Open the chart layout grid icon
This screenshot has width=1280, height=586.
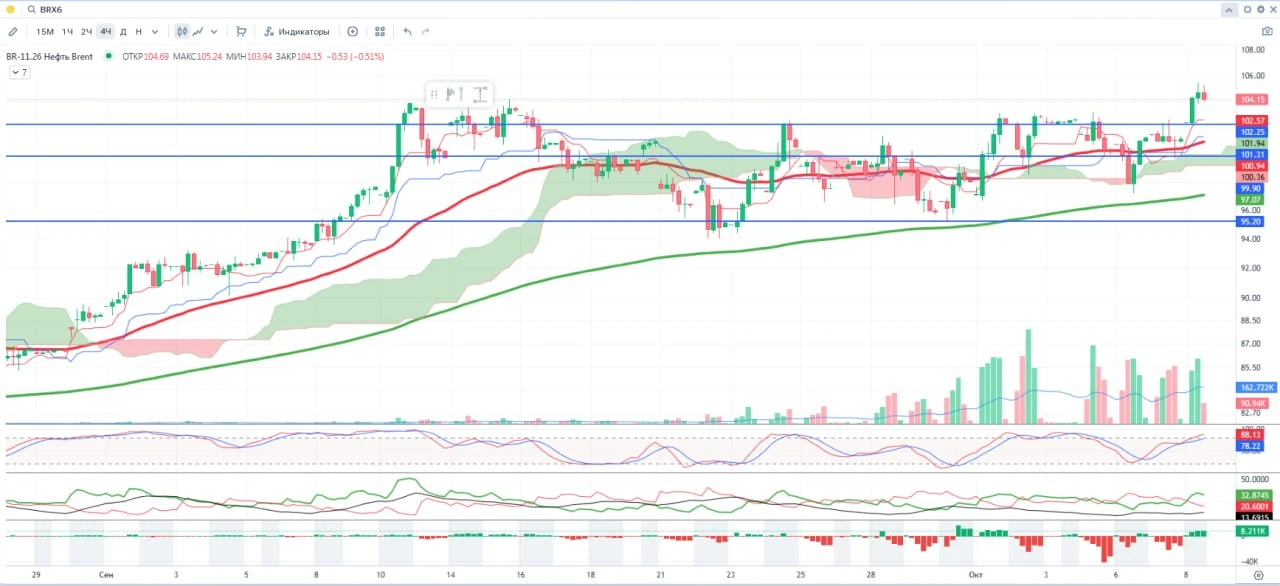click(x=380, y=31)
